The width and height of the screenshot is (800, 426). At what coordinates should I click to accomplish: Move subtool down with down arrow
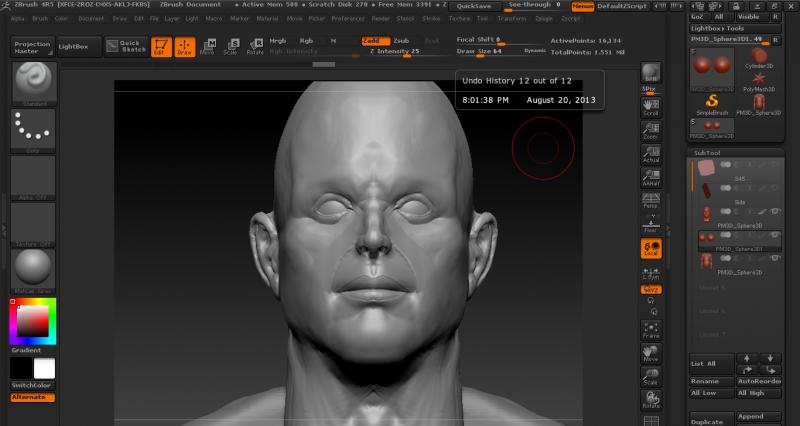click(x=770, y=359)
